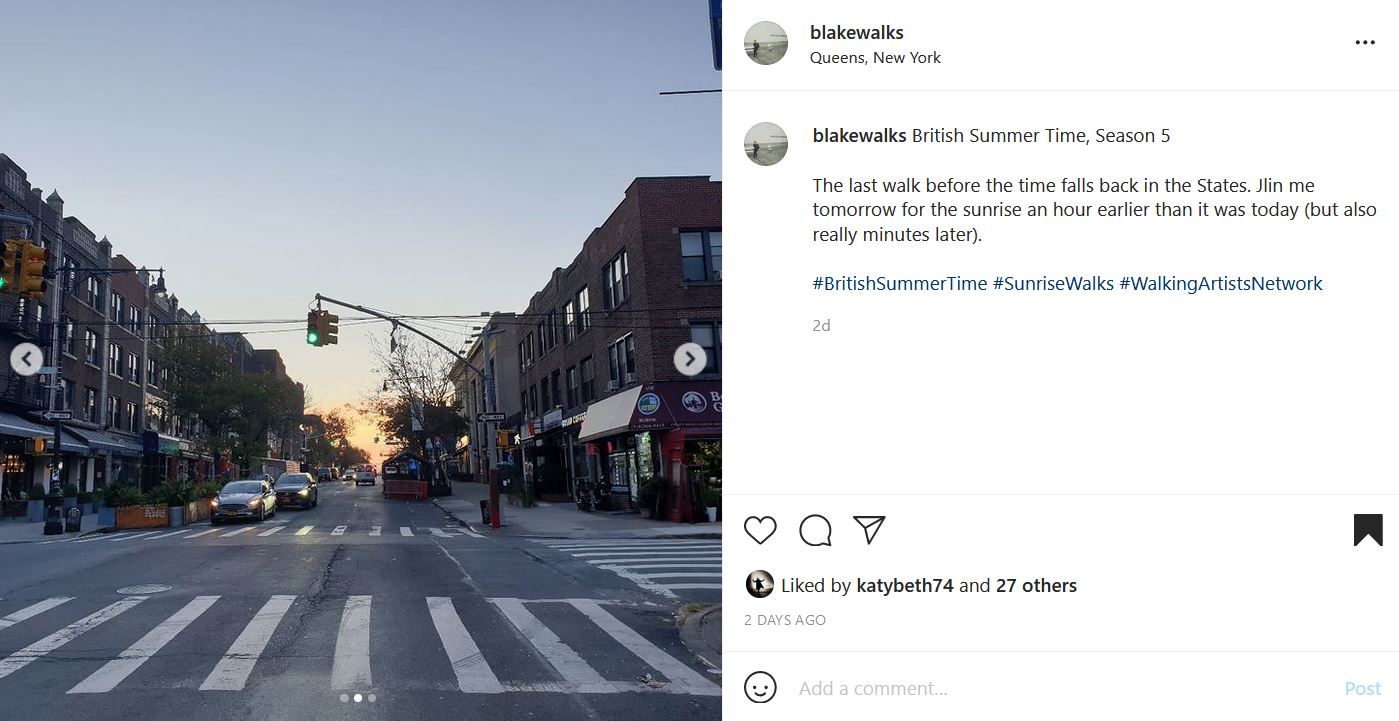Screen dimensions: 1399x721
Task: View the Queens, New York location page
Action: (875, 57)
